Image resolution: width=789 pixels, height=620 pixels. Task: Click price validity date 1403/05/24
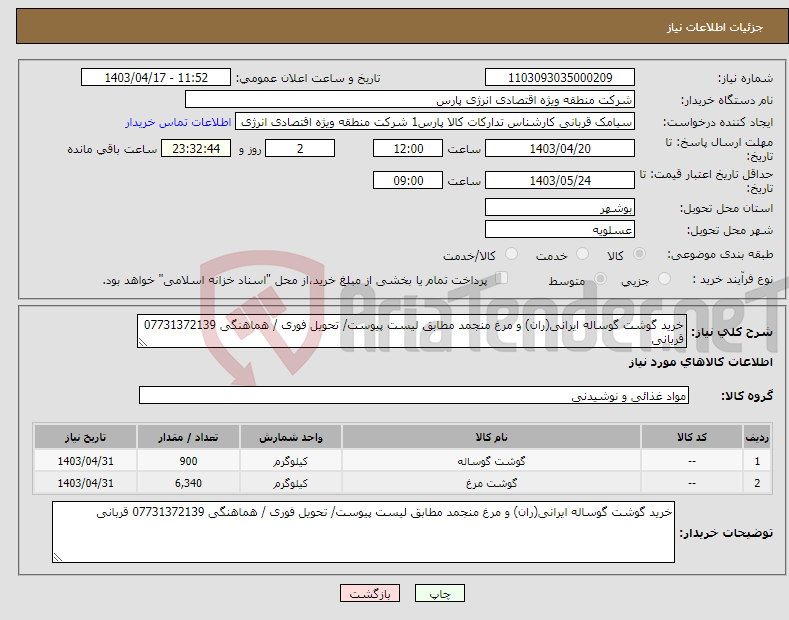click(x=560, y=180)
